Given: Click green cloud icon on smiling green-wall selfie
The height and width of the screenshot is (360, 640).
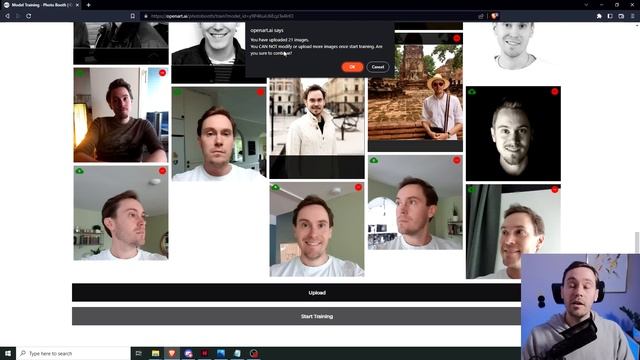Looking at the screenshot, I should click(276, 187).
